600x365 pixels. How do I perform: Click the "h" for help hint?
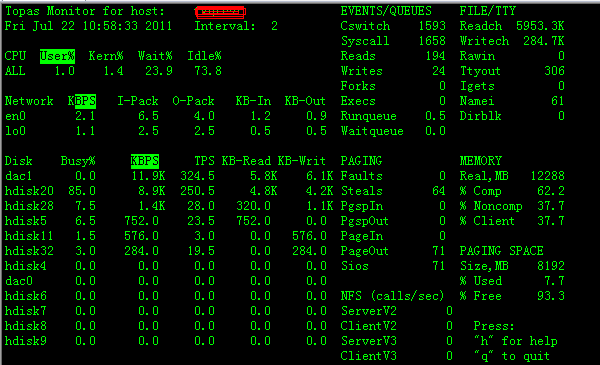(515, 341)
